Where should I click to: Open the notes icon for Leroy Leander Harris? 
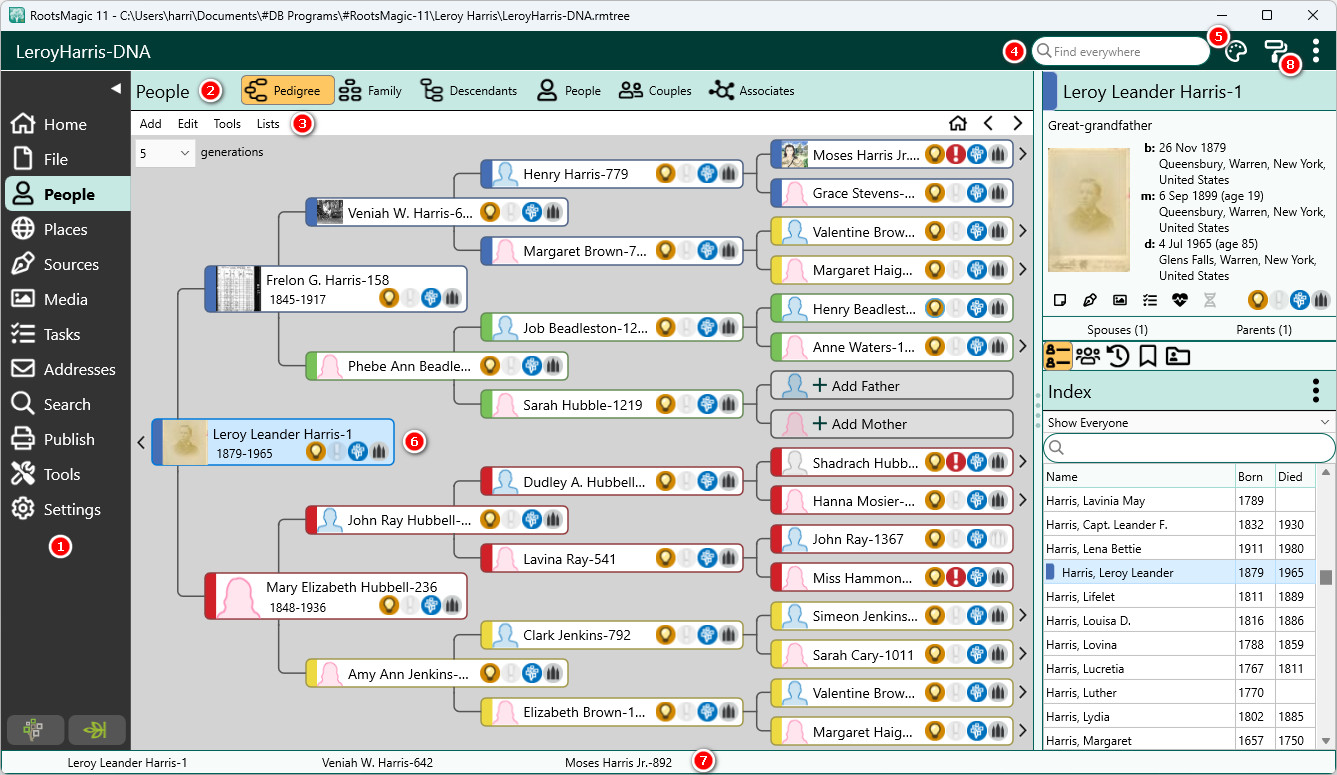(x=1061, y=299)
